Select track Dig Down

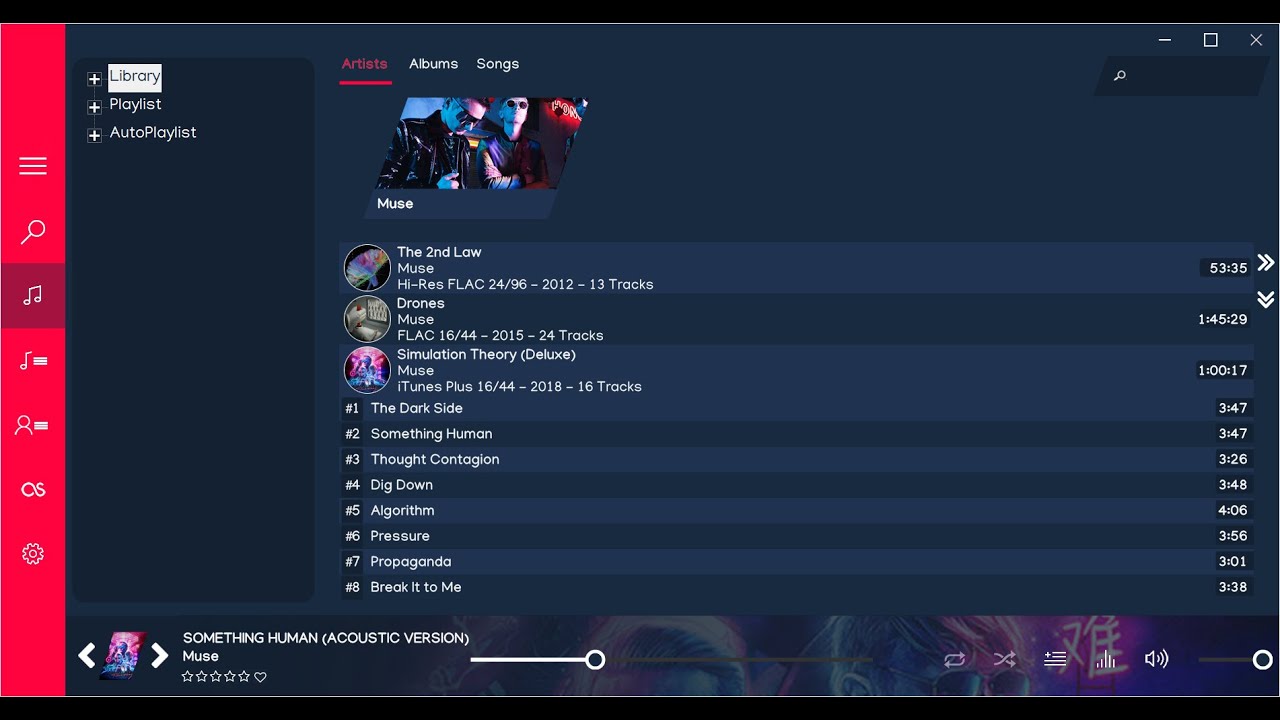pos(796,485)
